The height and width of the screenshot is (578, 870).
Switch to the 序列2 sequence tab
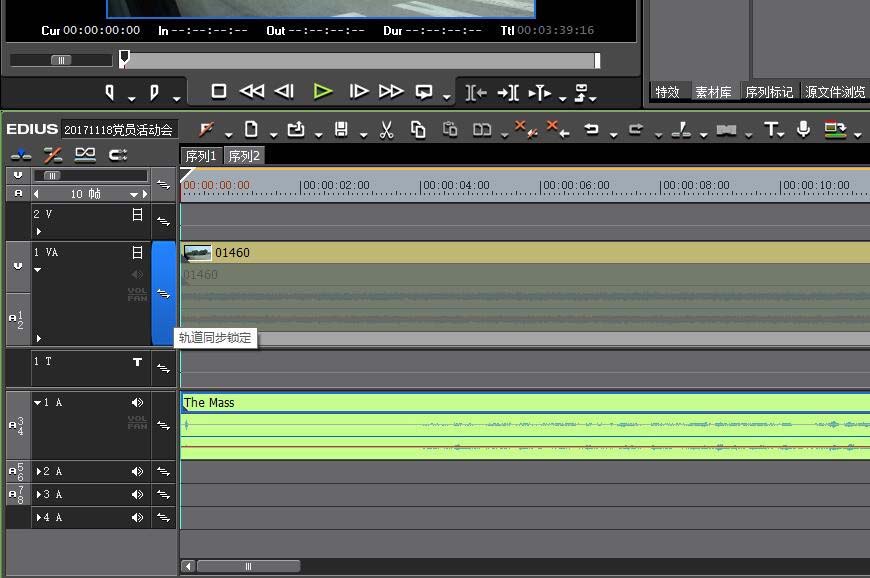[x=243, y=156]
